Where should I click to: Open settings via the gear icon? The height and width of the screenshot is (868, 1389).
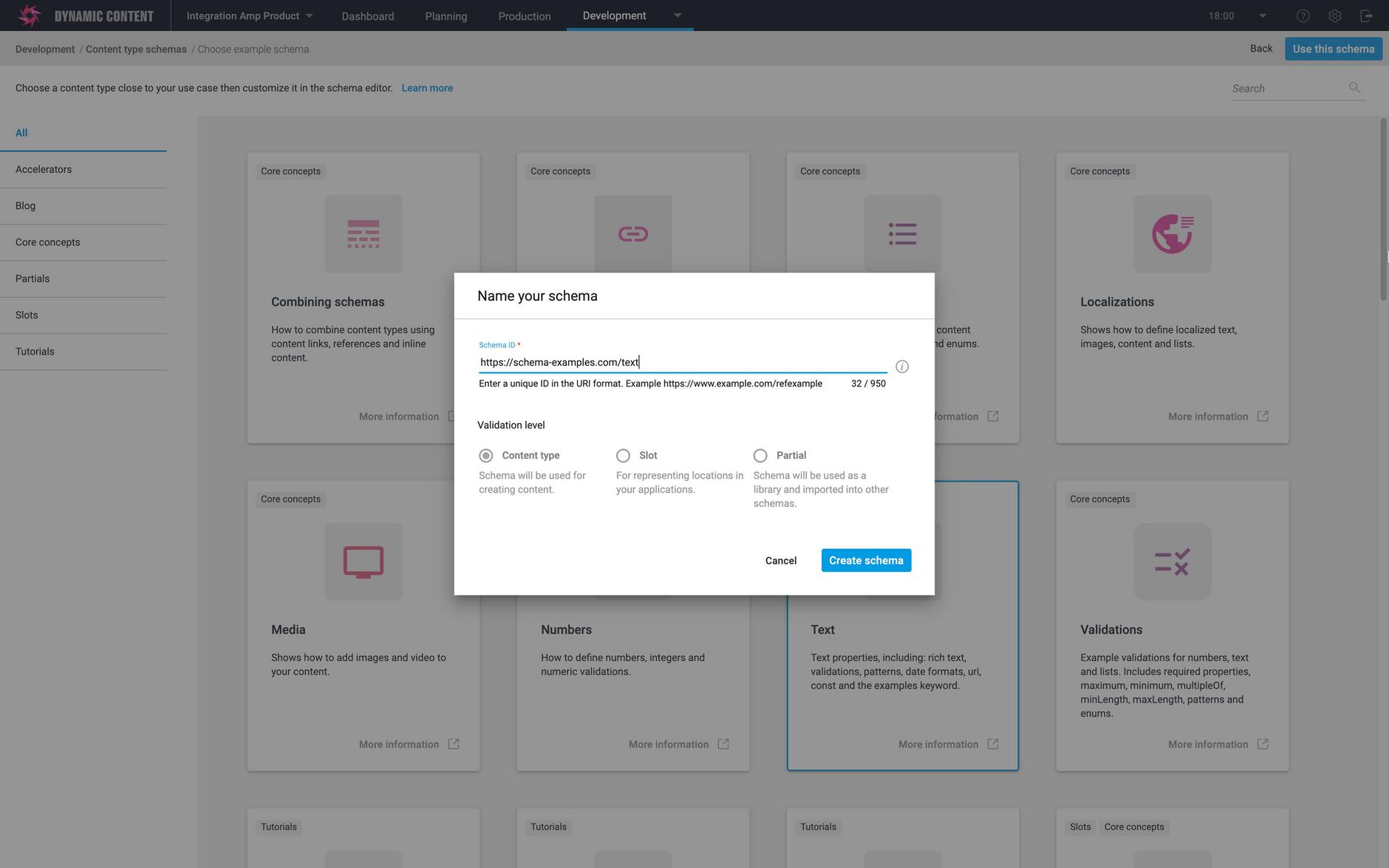point(1335,16)
